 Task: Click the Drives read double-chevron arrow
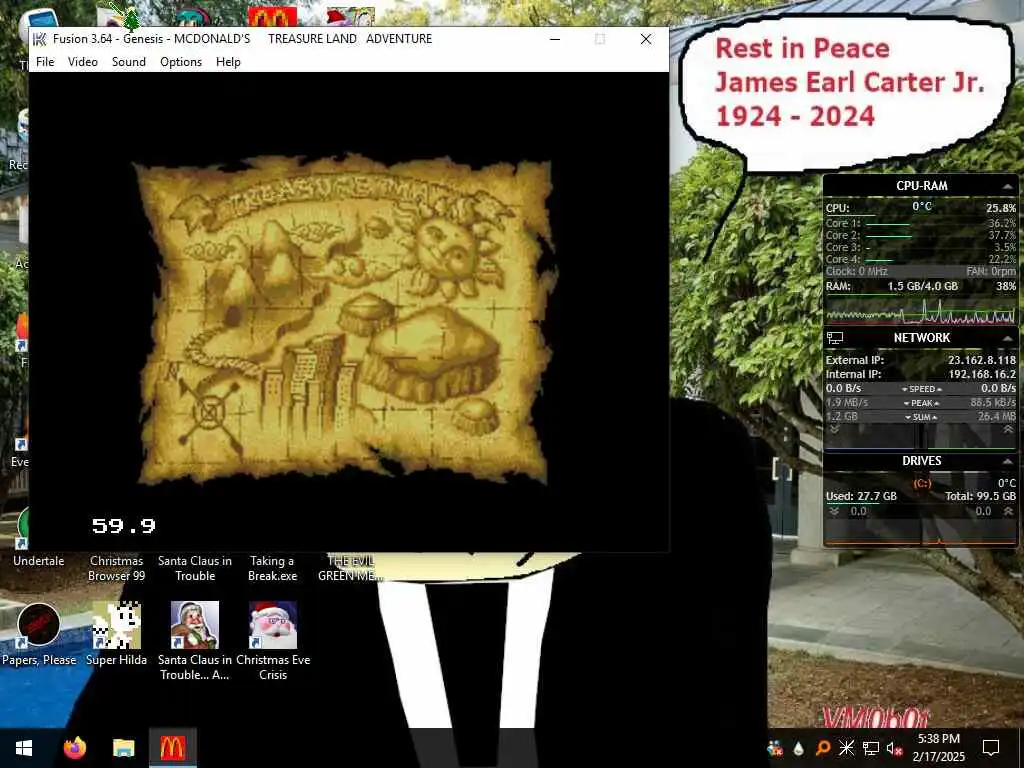(834, 511)
